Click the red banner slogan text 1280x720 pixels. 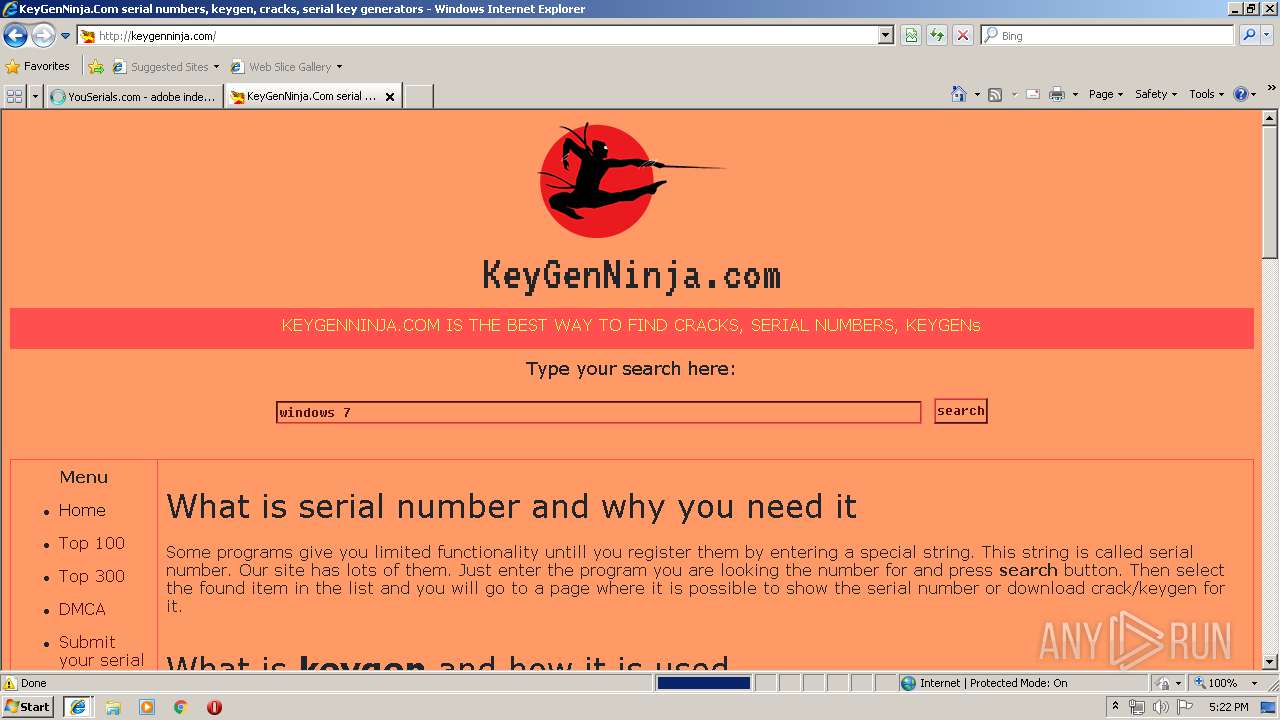pyautogui.click(x=631, y=326)
